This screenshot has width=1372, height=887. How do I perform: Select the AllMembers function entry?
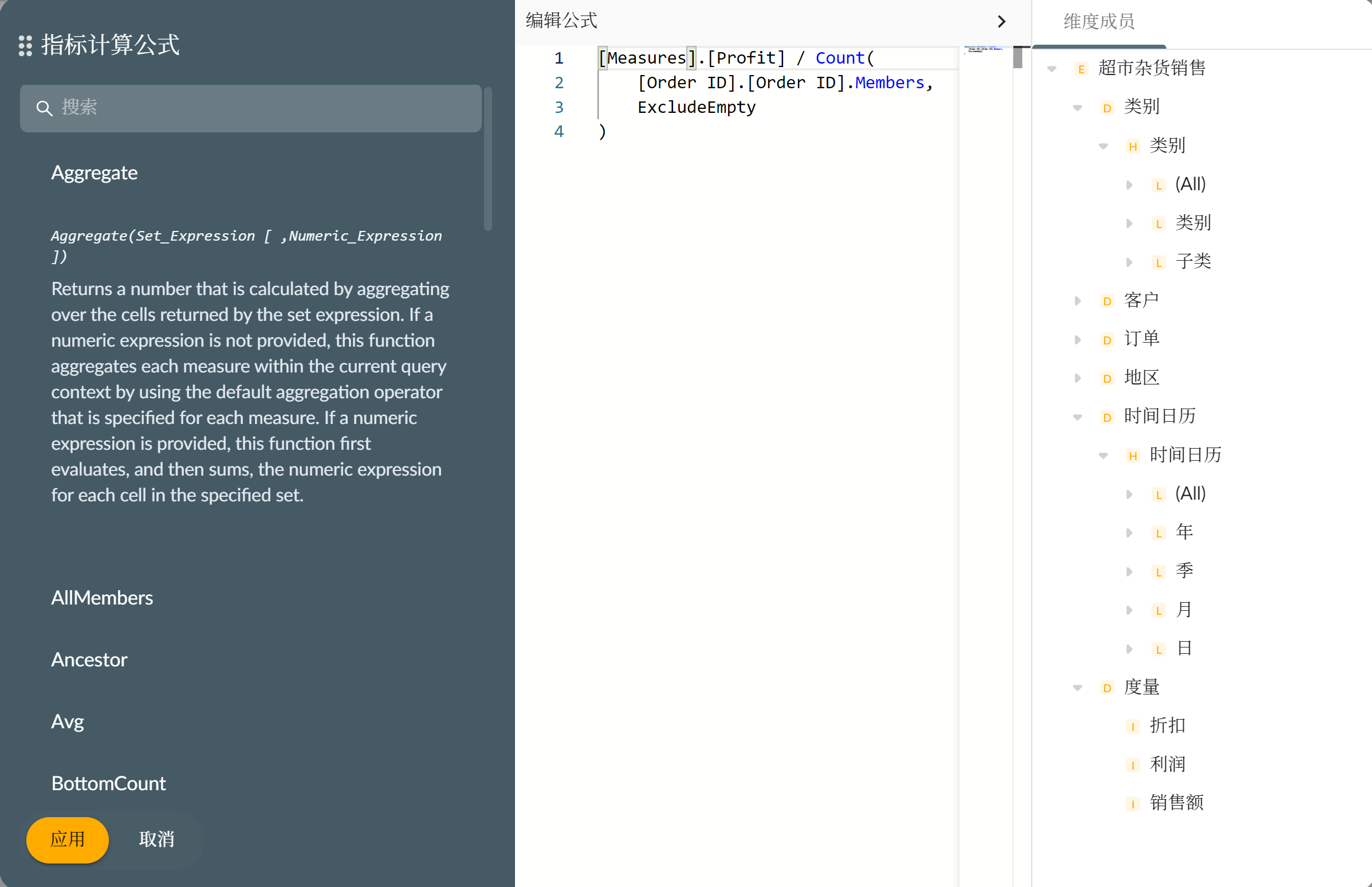point(102,598)
